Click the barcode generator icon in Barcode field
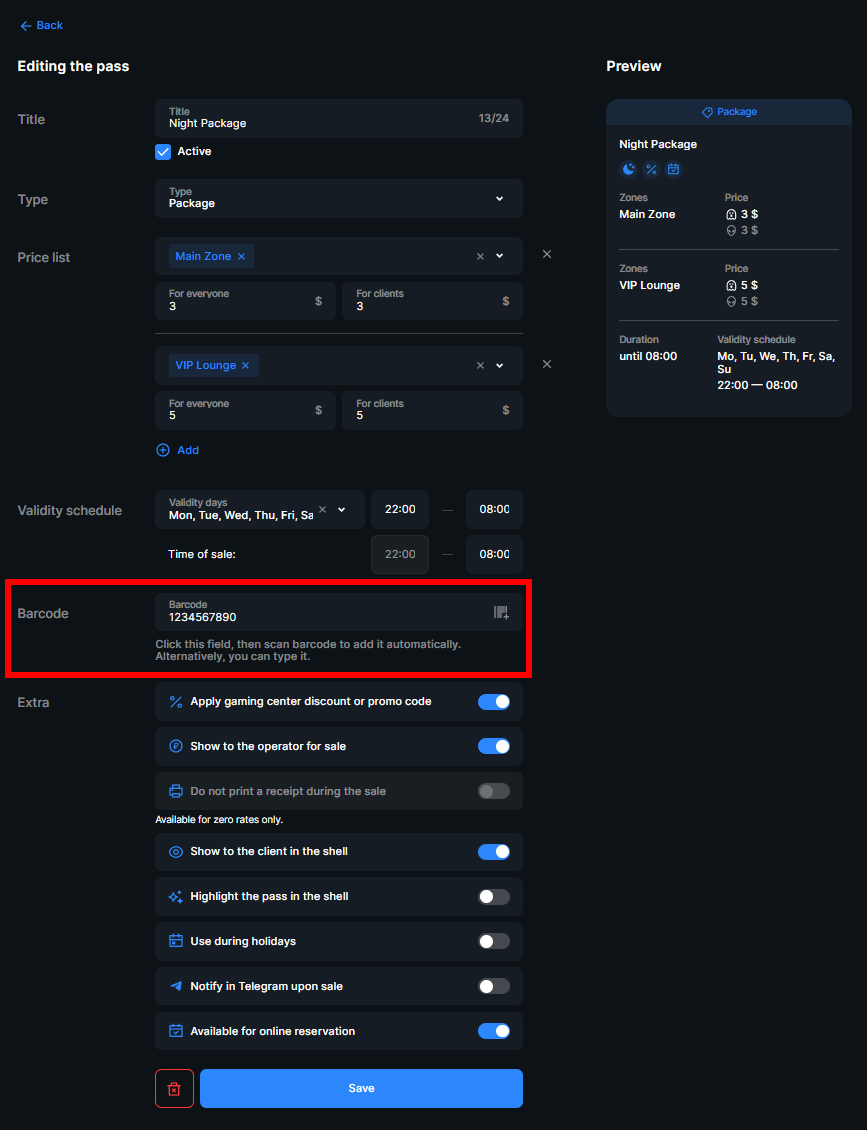Image resolution: width=867 pixels, height=1130 pixels. coord(501,611)
